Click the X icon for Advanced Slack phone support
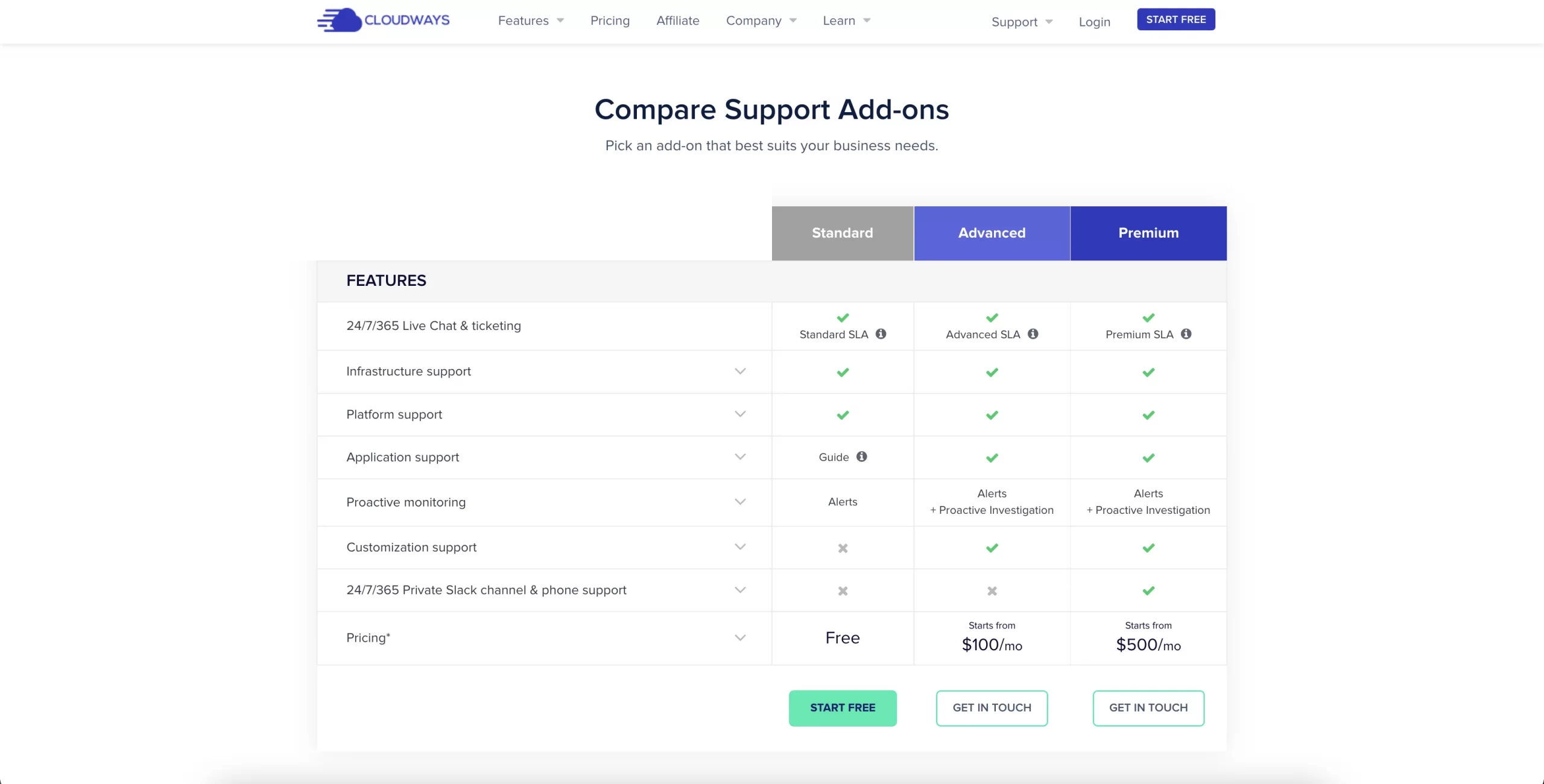 (992, 591)
